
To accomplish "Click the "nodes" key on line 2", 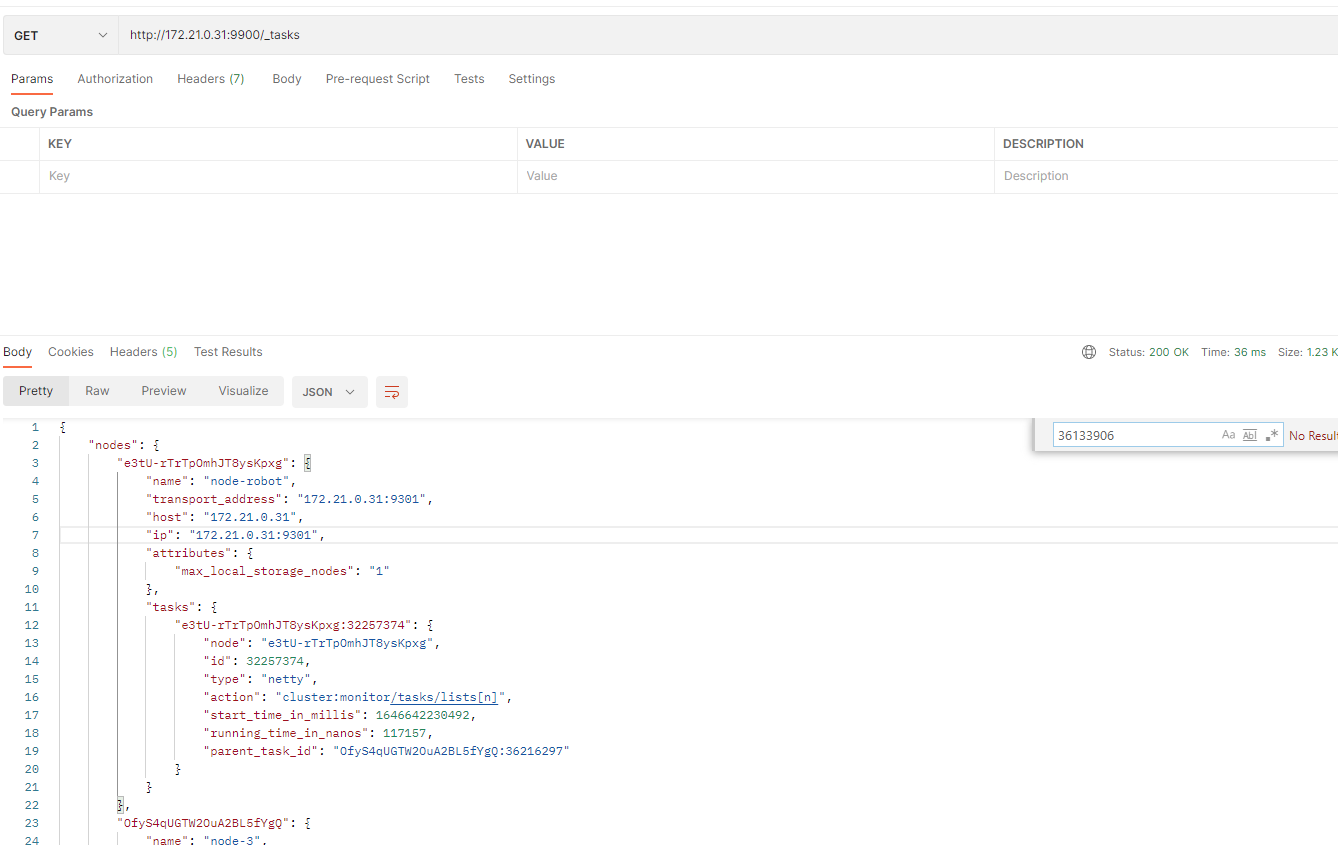I will (x=112, y=445).
